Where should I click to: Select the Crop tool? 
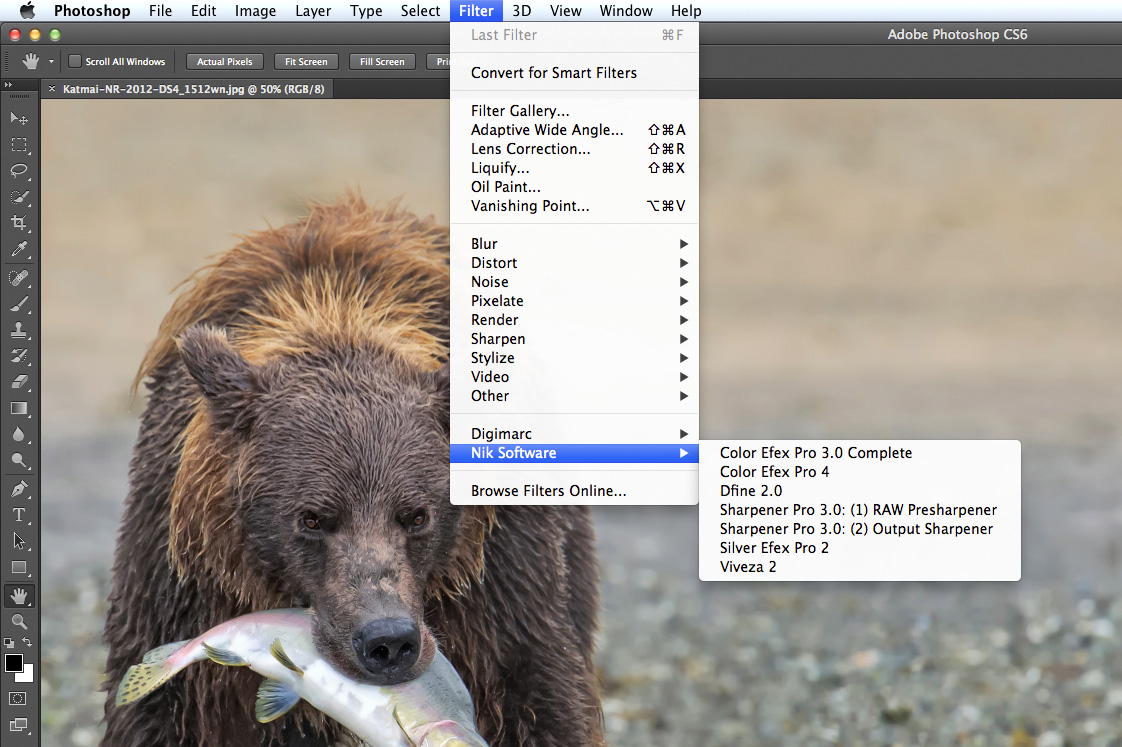point(19,223)
